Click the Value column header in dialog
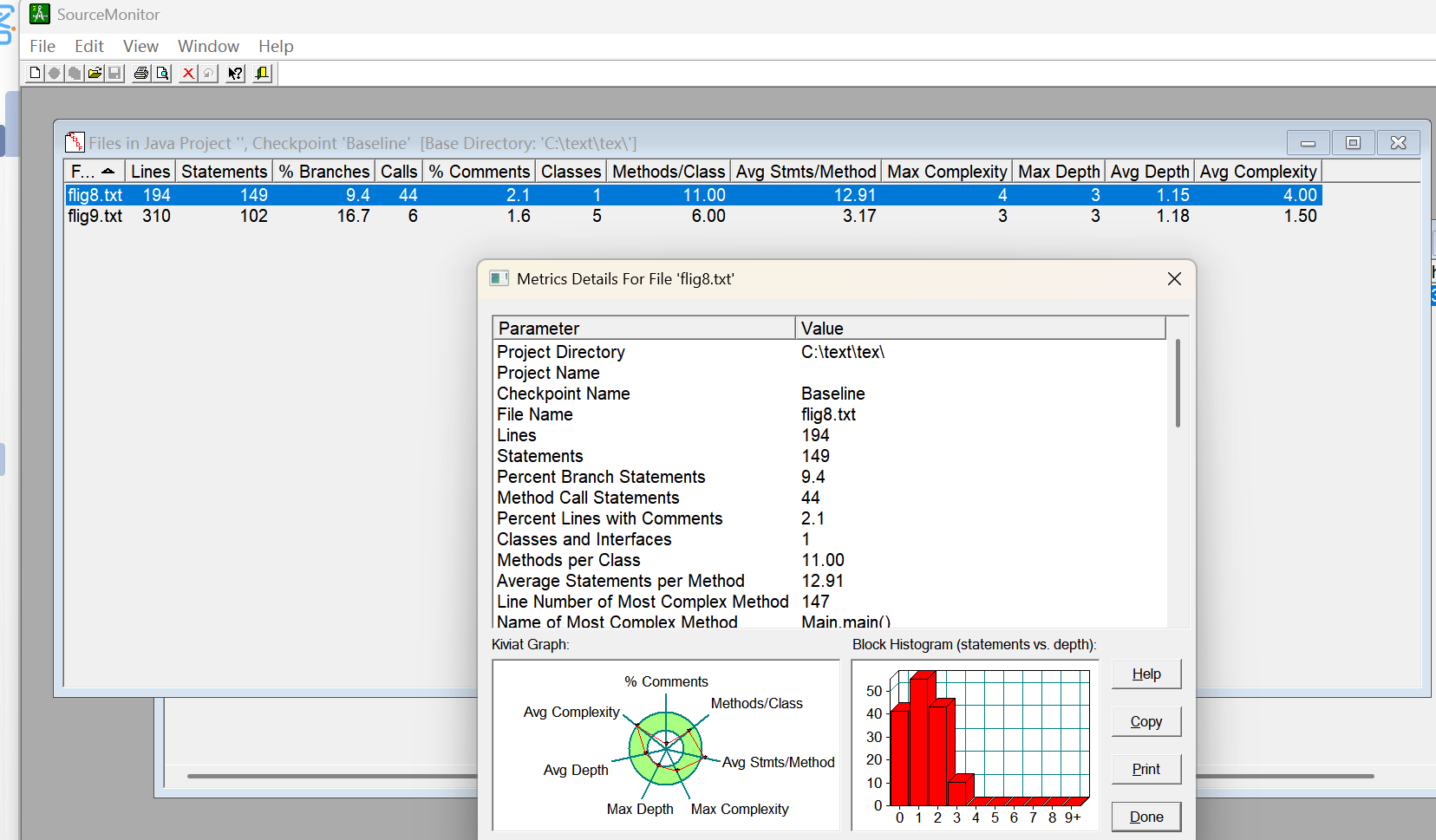Image resolution: width=1436 pixels, height=840 pixels. coord(981,329)
